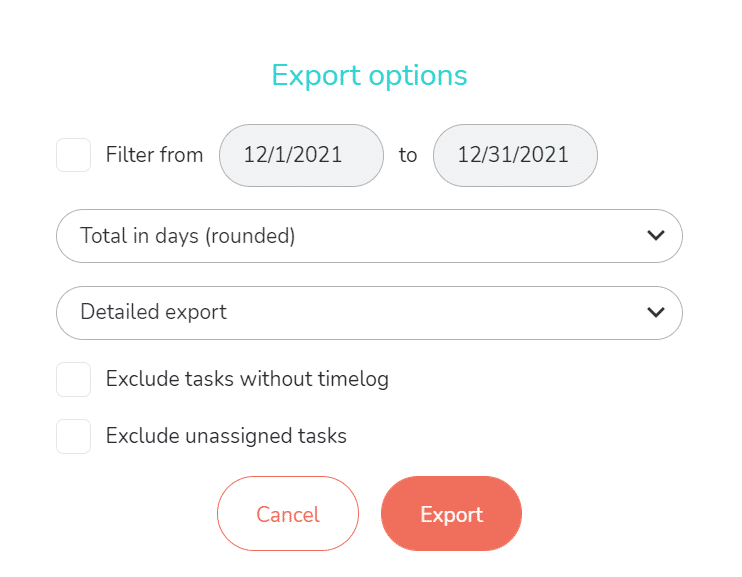Select the 'Total in days (rounded)' text

[x=188, y=236]
